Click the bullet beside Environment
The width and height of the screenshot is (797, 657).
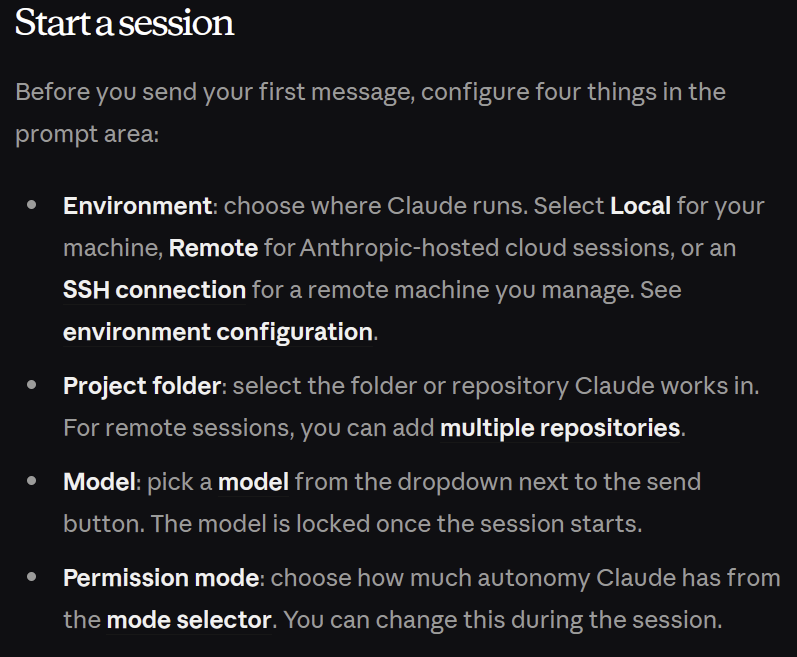[x=33, y=205]
